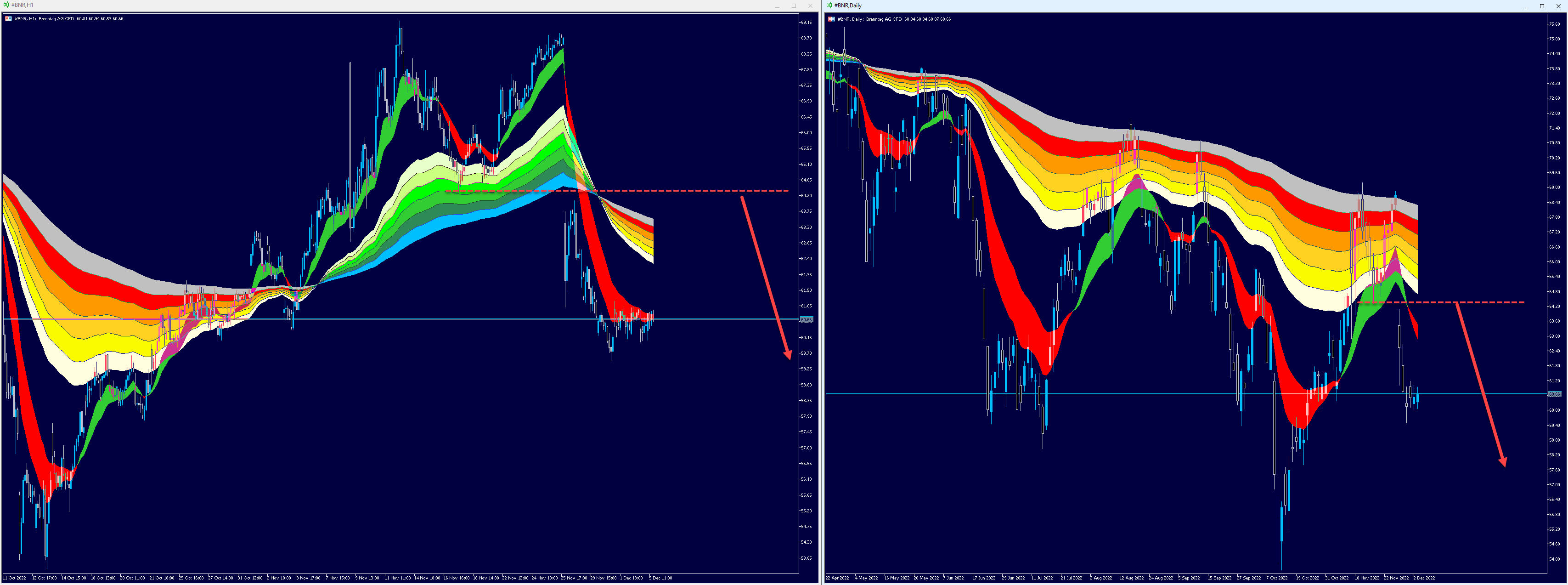Click the '12 Aug 2022' date on the Daily time axis
This screenshot has width=1568, height=585.
coord(1132,578)
